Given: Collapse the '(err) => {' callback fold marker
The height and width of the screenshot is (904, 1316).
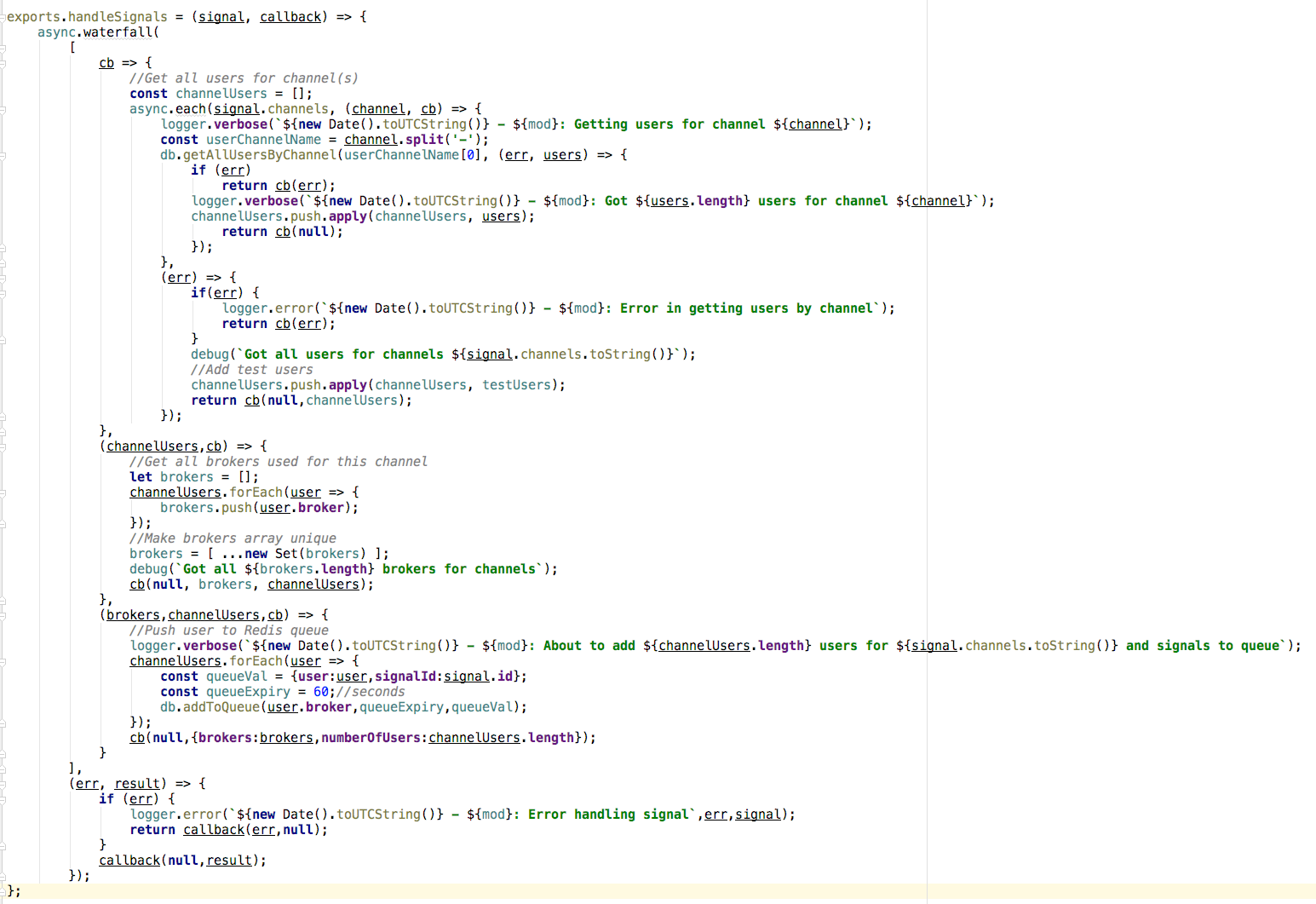Looking at the screenshot, I should pos(3,278).
